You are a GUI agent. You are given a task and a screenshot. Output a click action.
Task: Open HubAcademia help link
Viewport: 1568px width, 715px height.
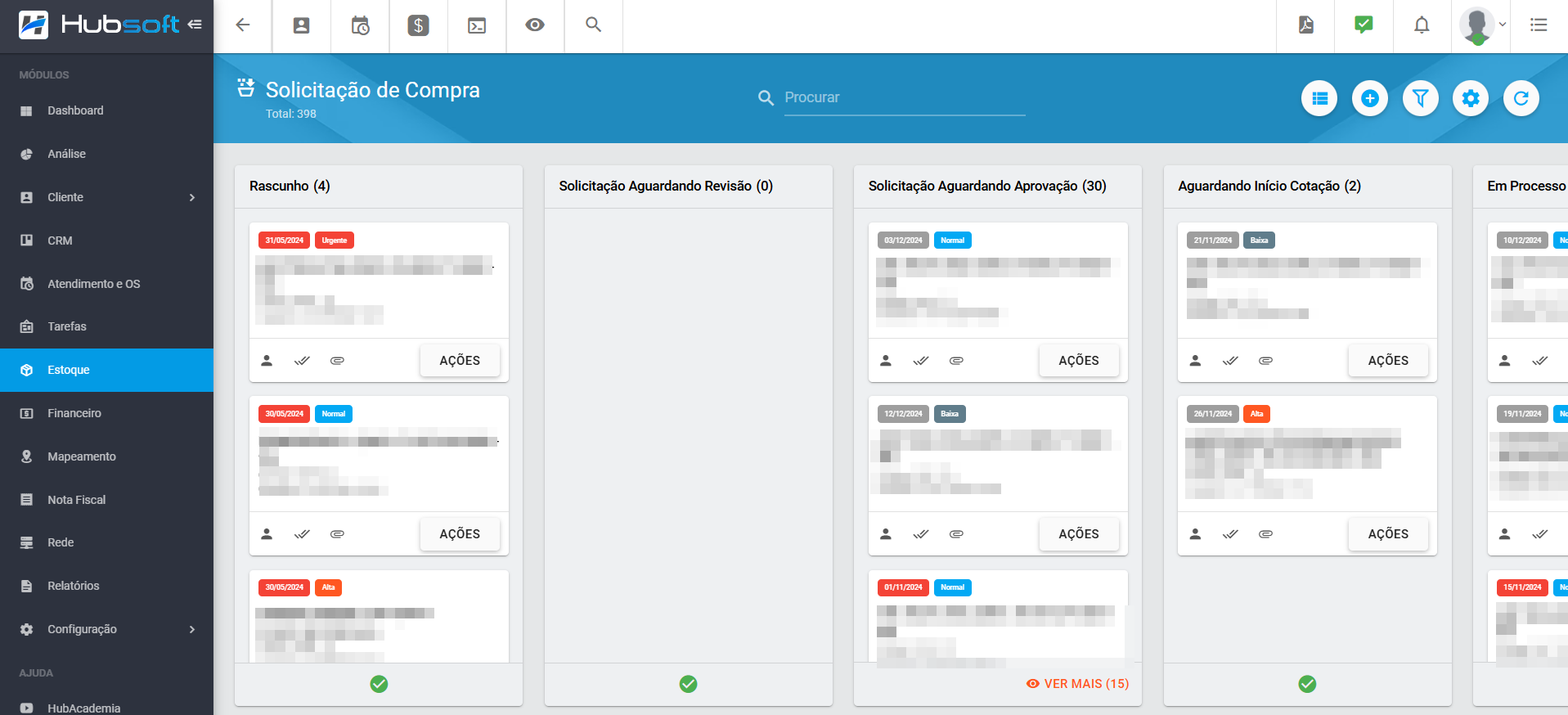tap(106, 708)
